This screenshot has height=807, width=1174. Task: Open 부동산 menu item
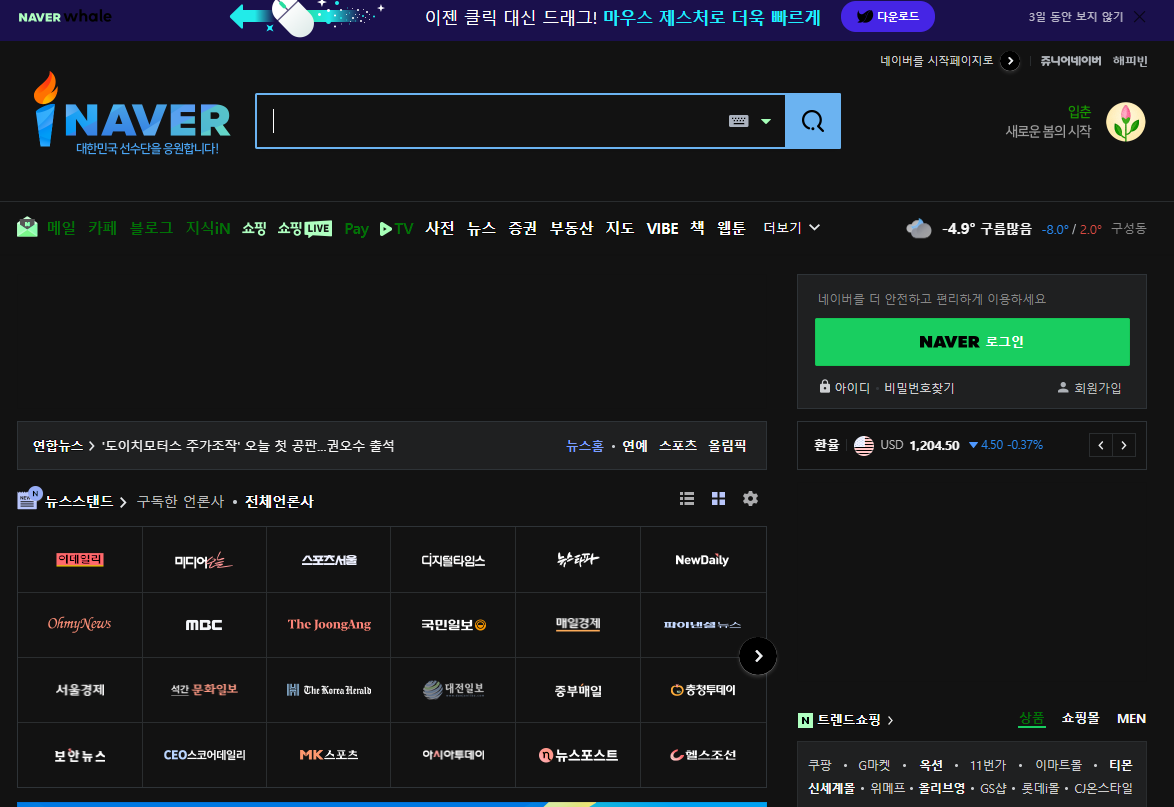571,228
